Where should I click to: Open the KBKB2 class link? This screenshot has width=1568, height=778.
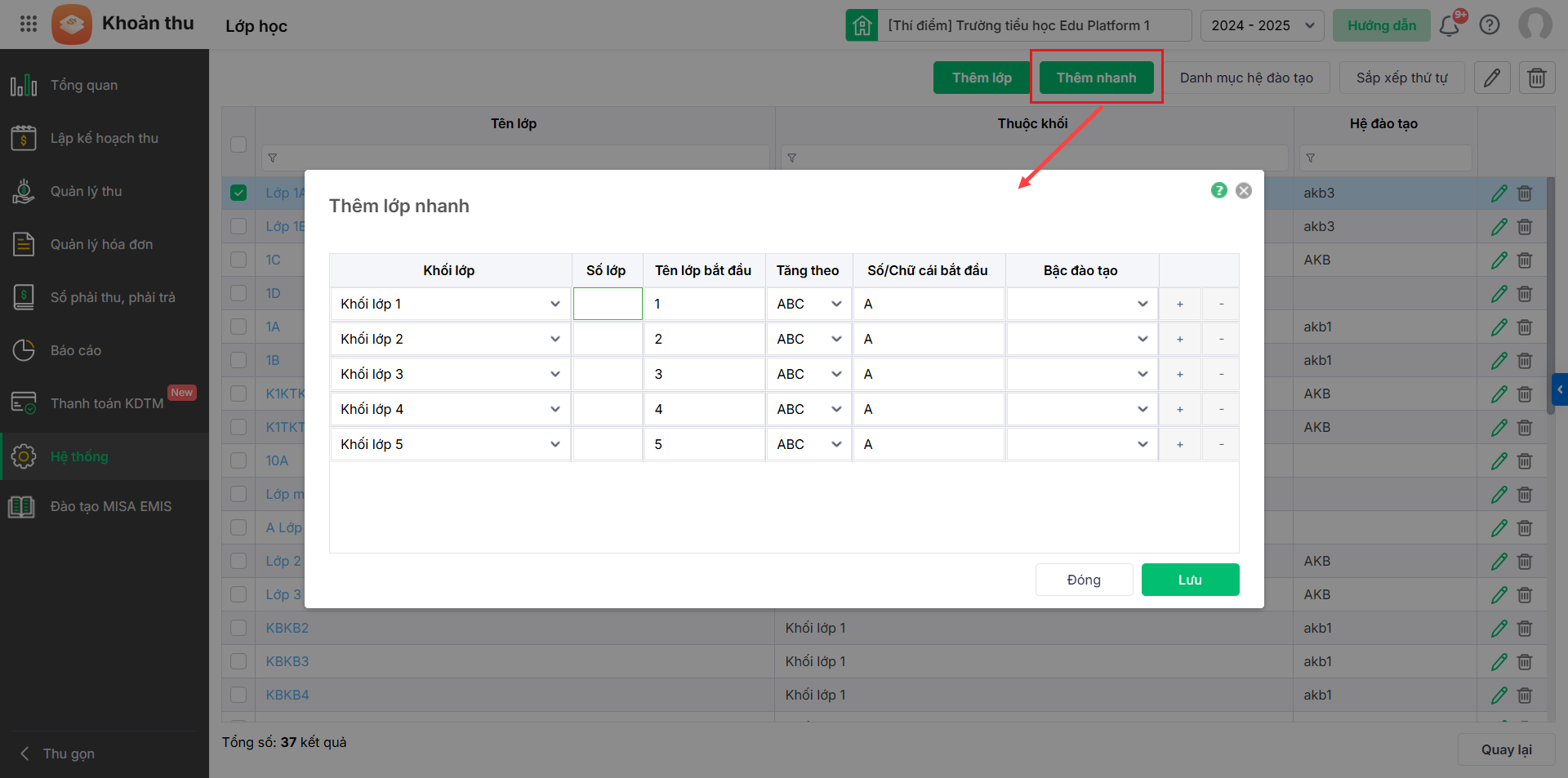pos(287,628)
